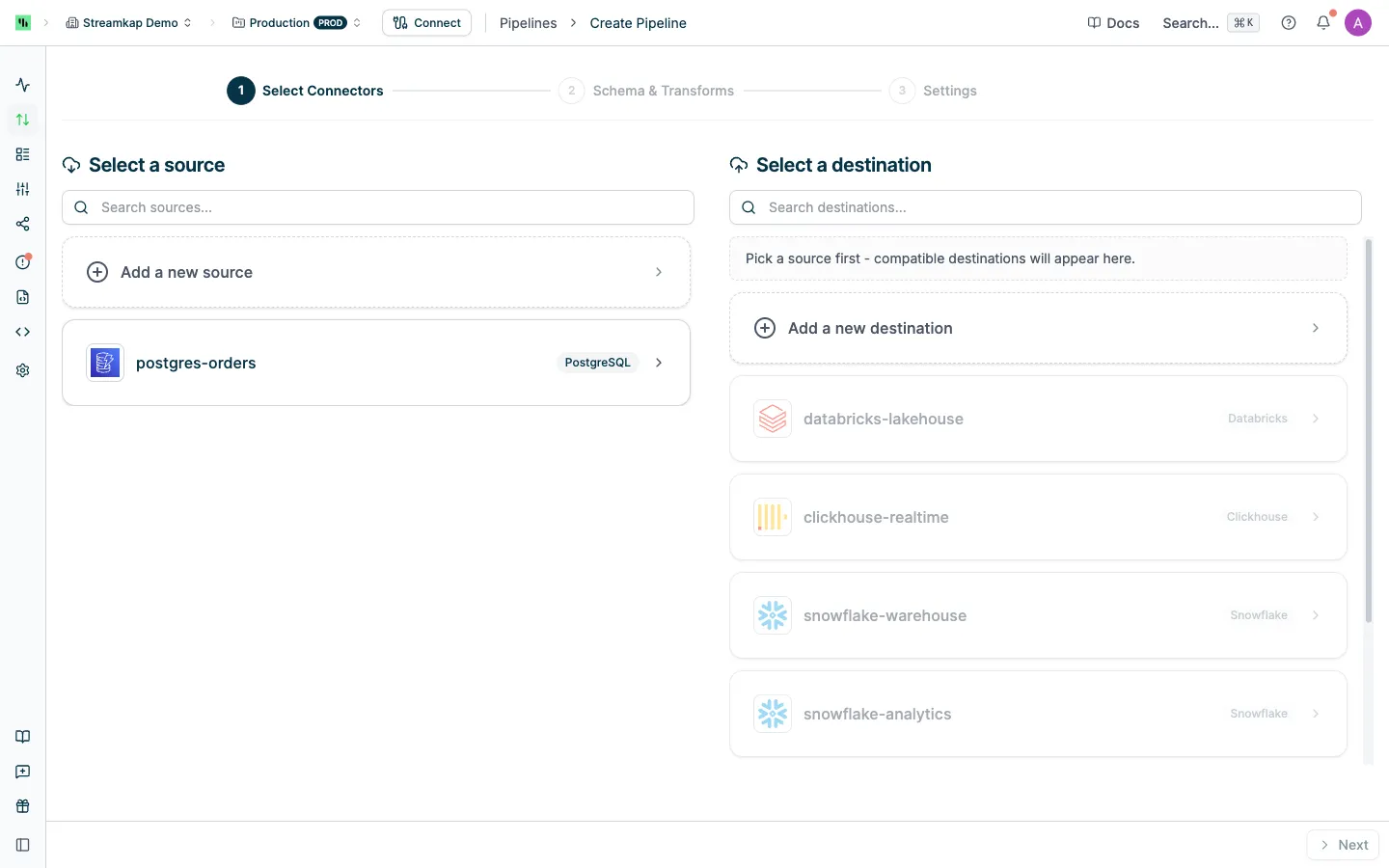
Task: Open the activity pulse icon in sidebar
Action: pyautogui.click(x=23, y=85)
